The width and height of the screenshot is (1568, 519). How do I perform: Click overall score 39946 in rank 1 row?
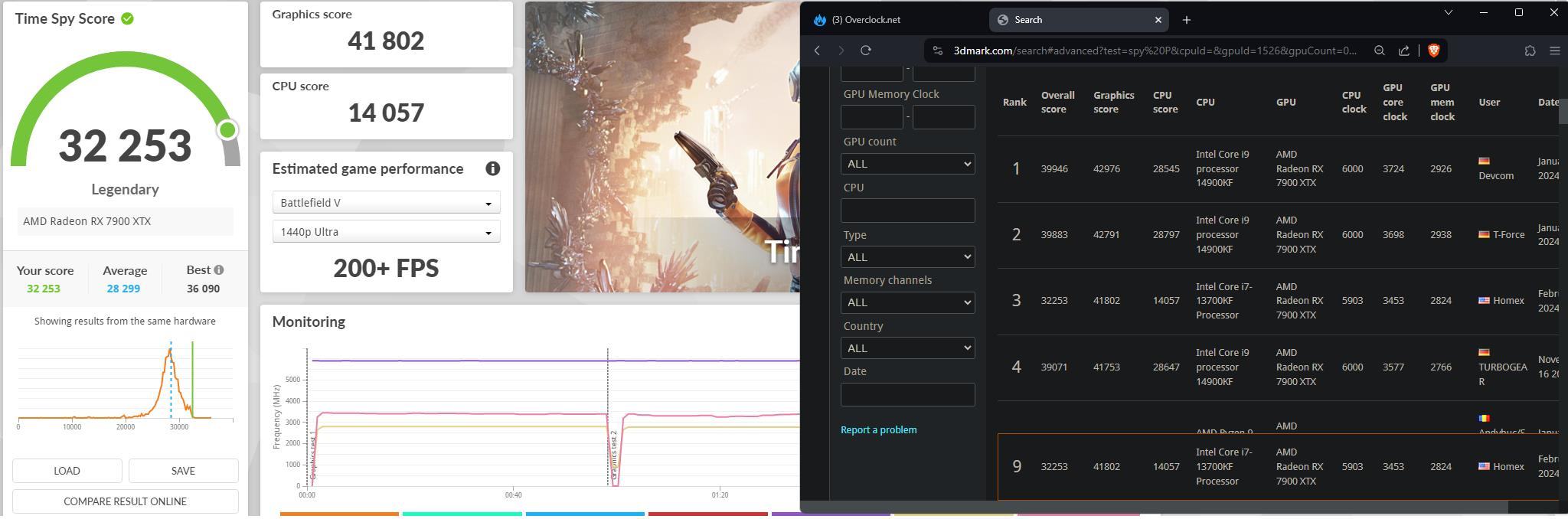coord(1054,169)
